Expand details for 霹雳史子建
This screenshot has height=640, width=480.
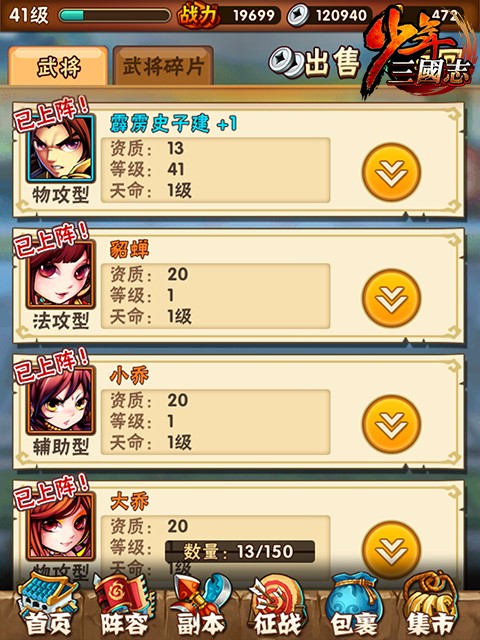[391, 172]
